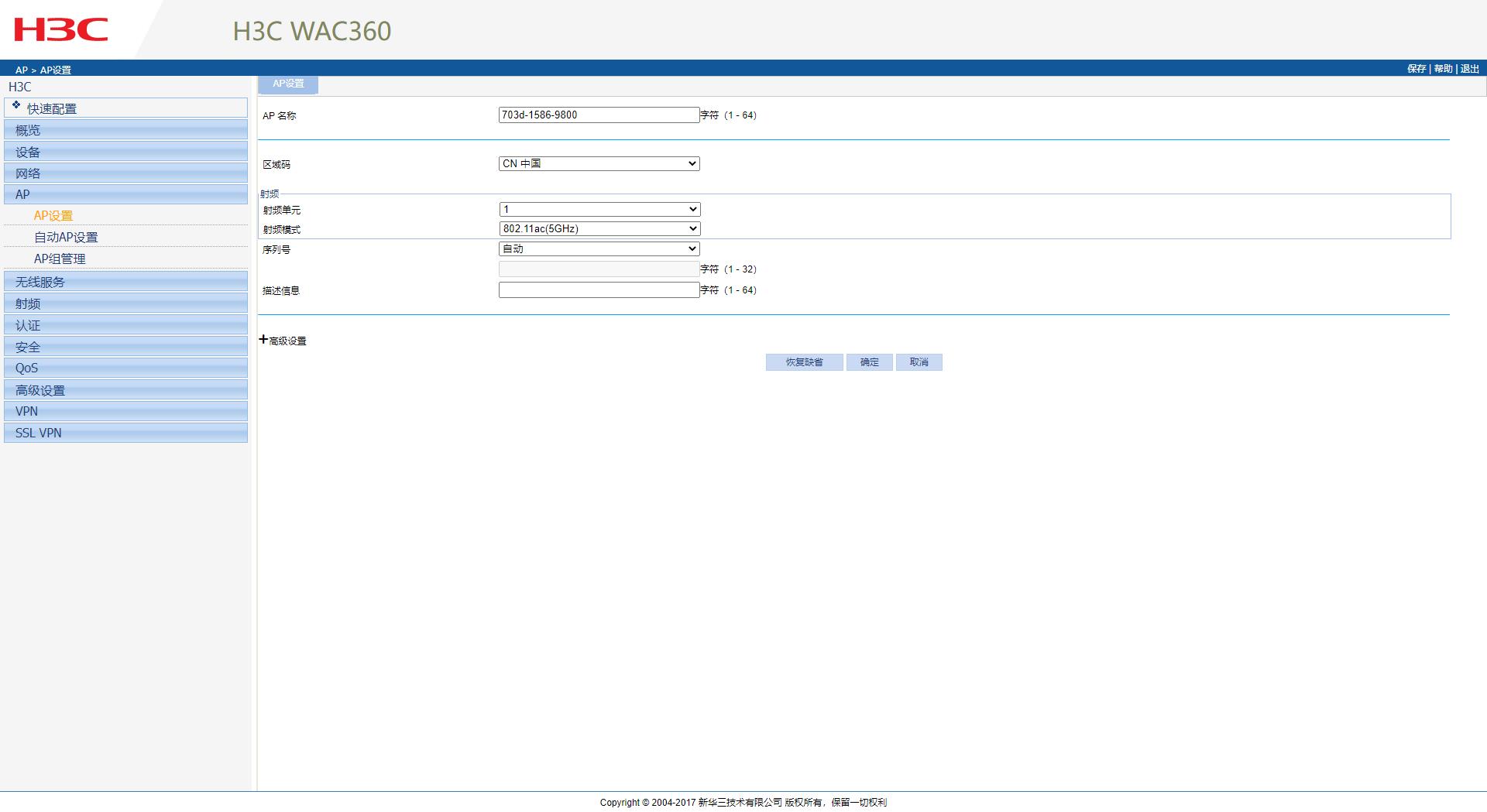Click the disabled serial number input field
The height and width of the screenshot is (812, 1487).
pos(599,269)
